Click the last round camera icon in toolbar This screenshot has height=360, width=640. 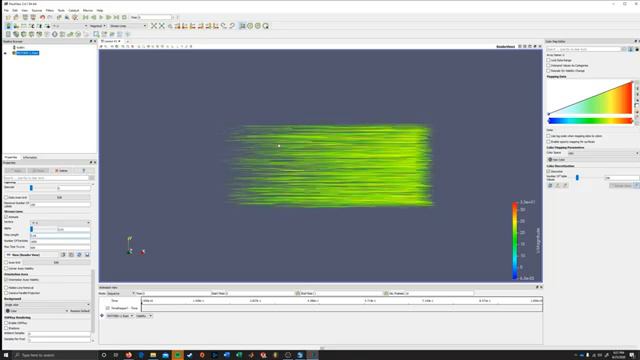[x=266, y=26]
